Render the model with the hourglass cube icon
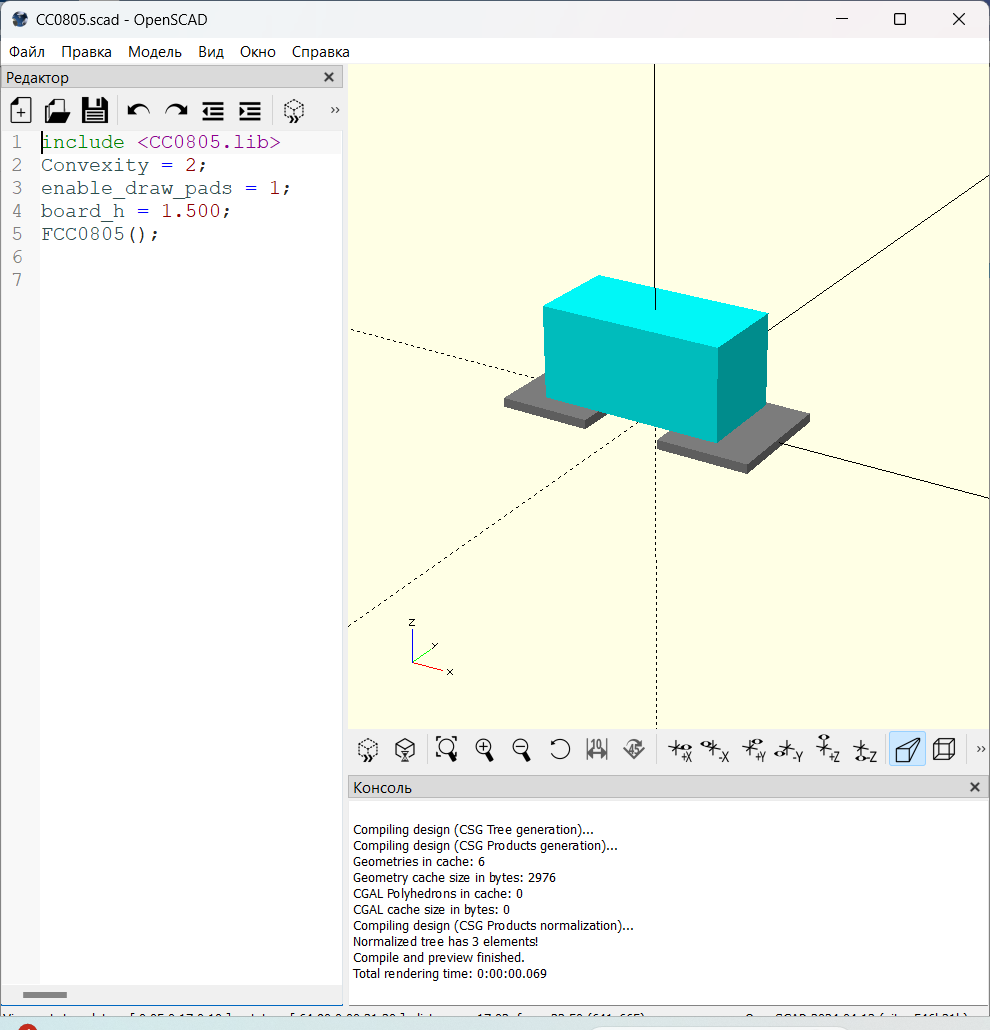990x1030 pixels. [405, 749]
